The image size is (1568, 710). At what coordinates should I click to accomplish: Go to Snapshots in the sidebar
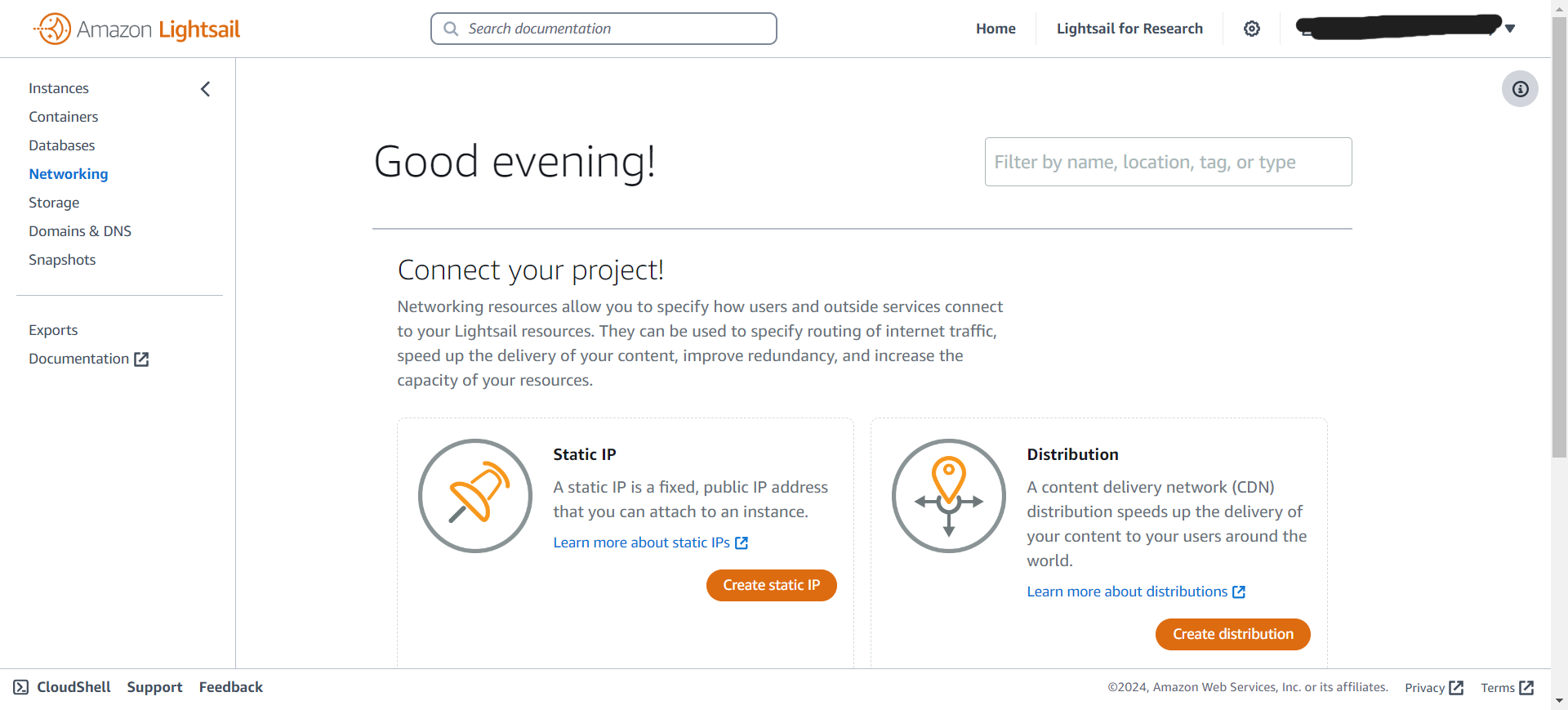point(62,260)
